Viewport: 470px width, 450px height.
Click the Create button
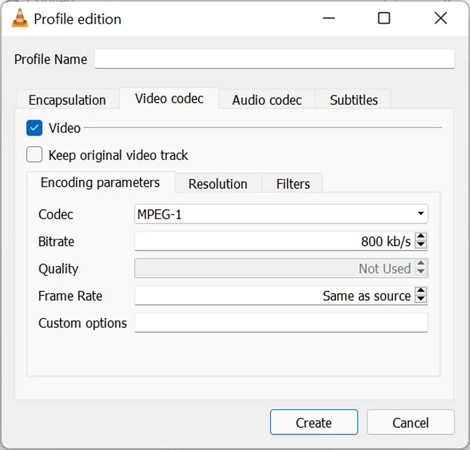314,422
